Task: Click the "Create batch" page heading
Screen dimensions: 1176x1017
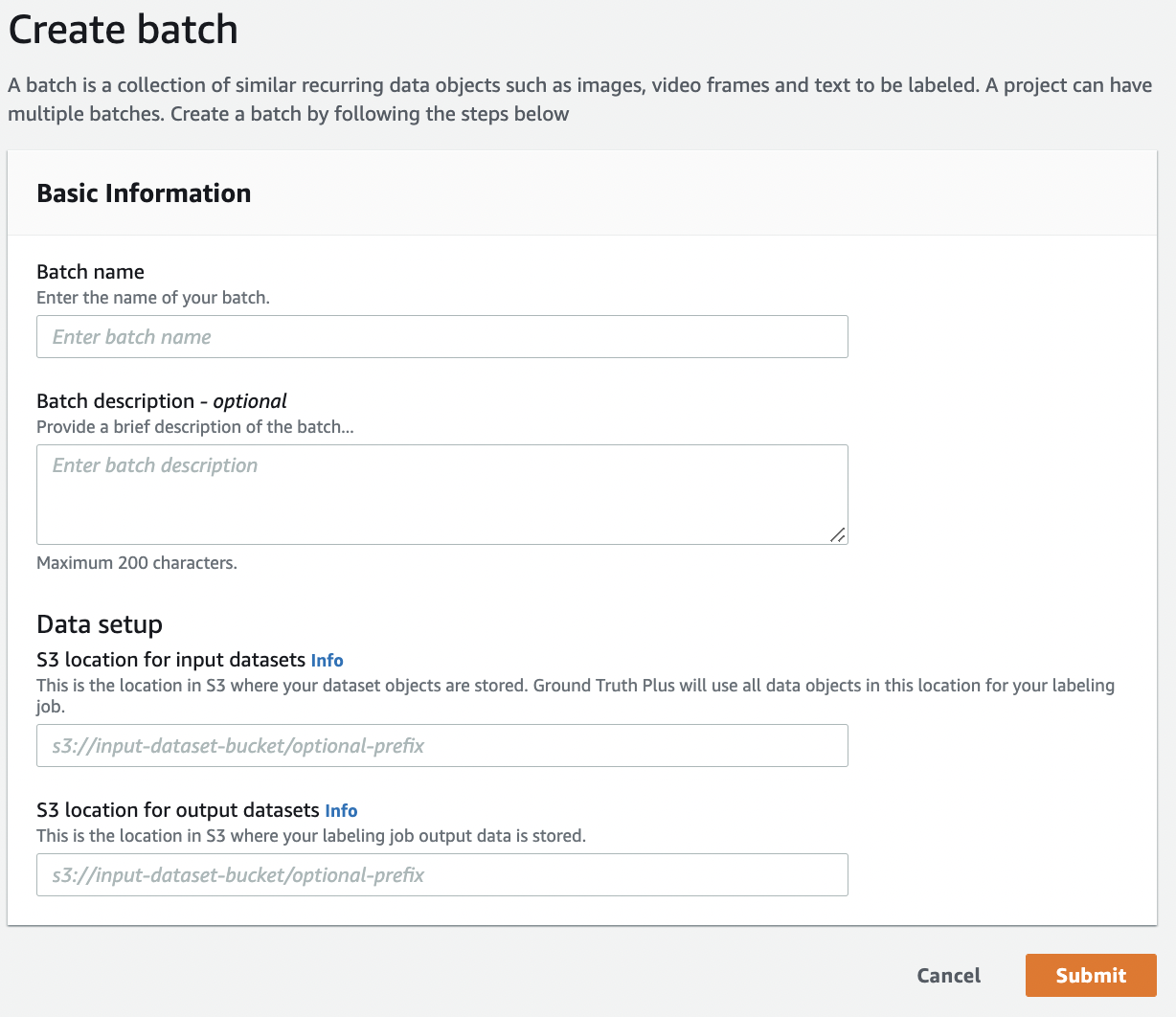Action: pos(123,30)
